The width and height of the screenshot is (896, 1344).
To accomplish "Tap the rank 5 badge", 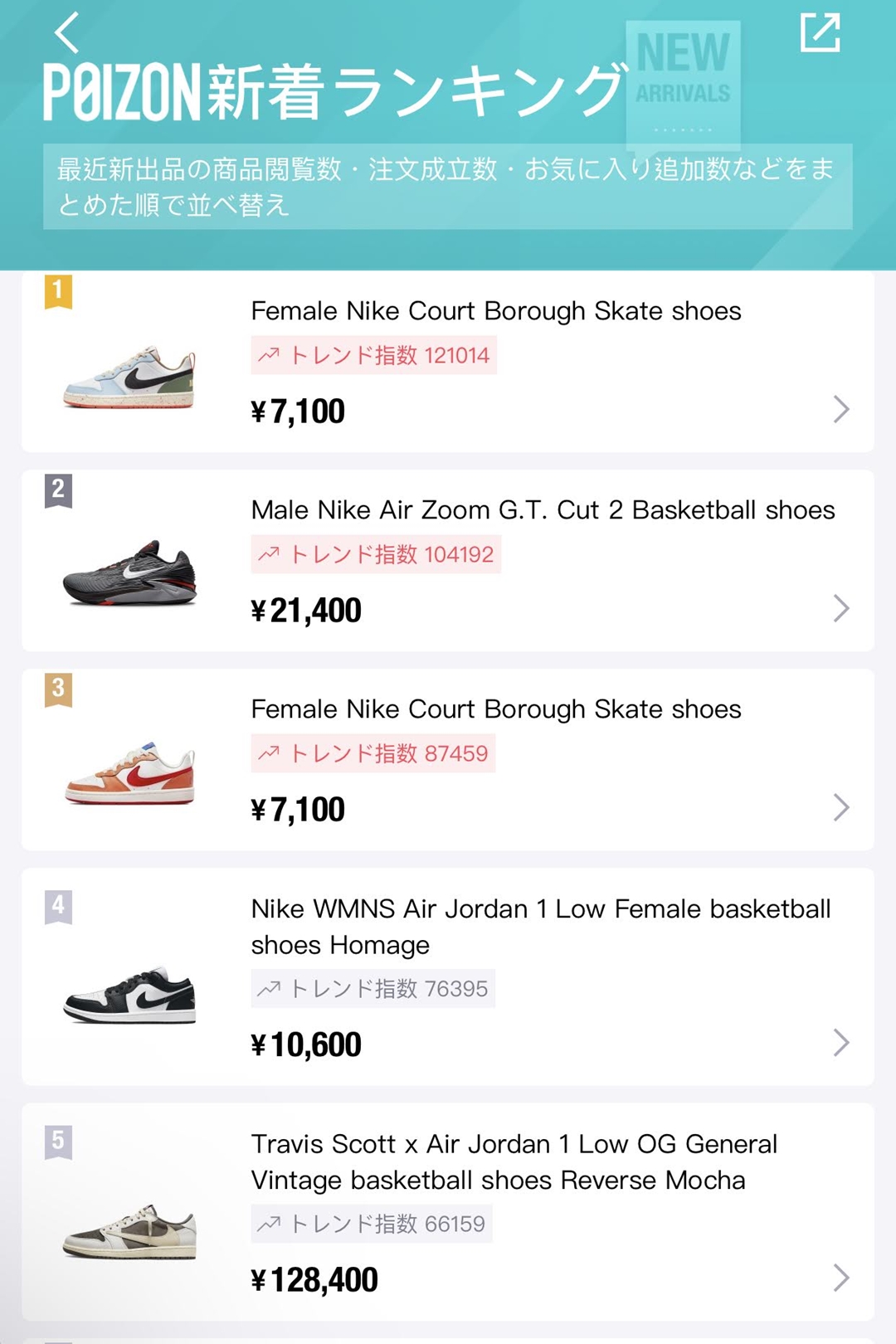I will (58, 1142).
